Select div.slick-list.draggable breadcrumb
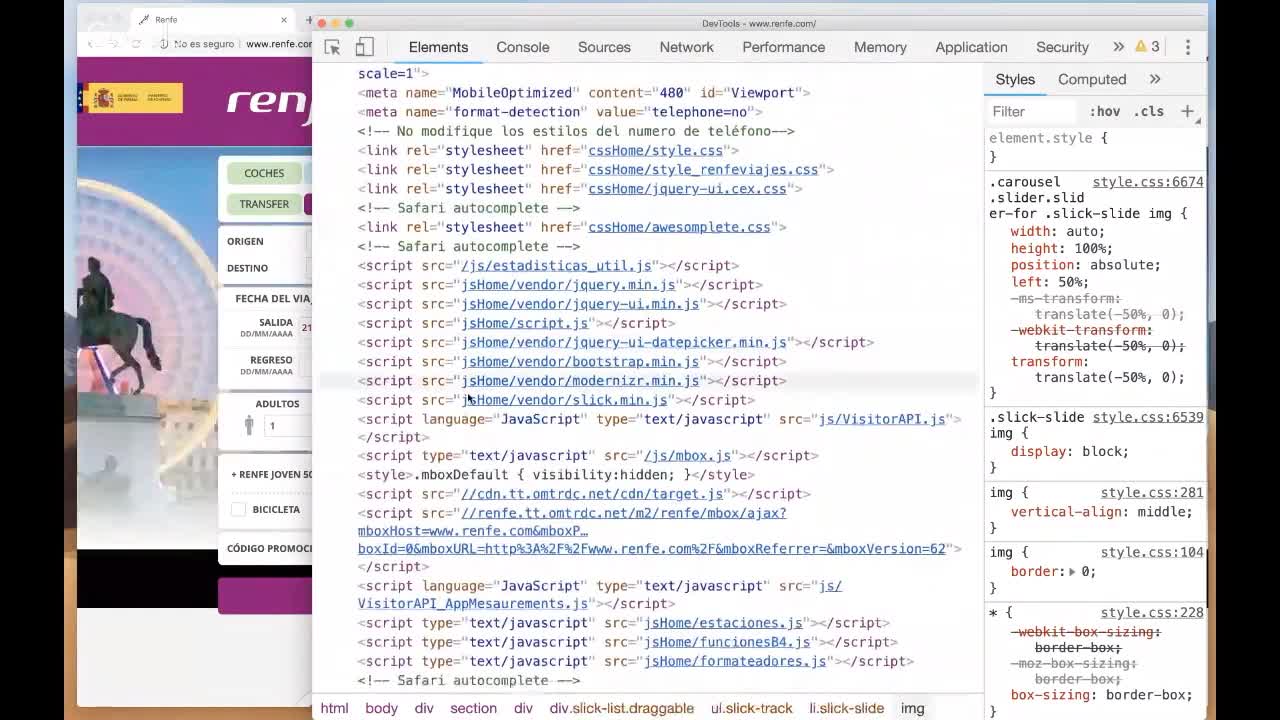 [621, 708]
